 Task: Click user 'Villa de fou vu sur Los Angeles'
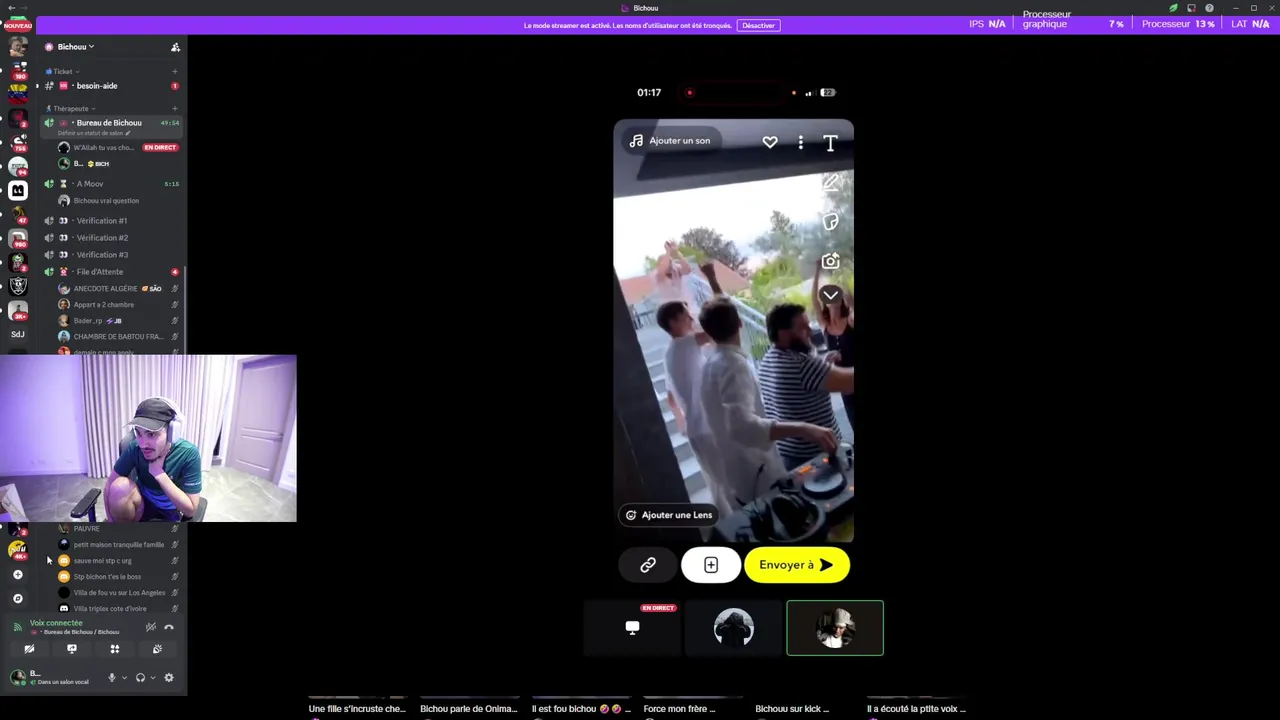pos(118,593)
